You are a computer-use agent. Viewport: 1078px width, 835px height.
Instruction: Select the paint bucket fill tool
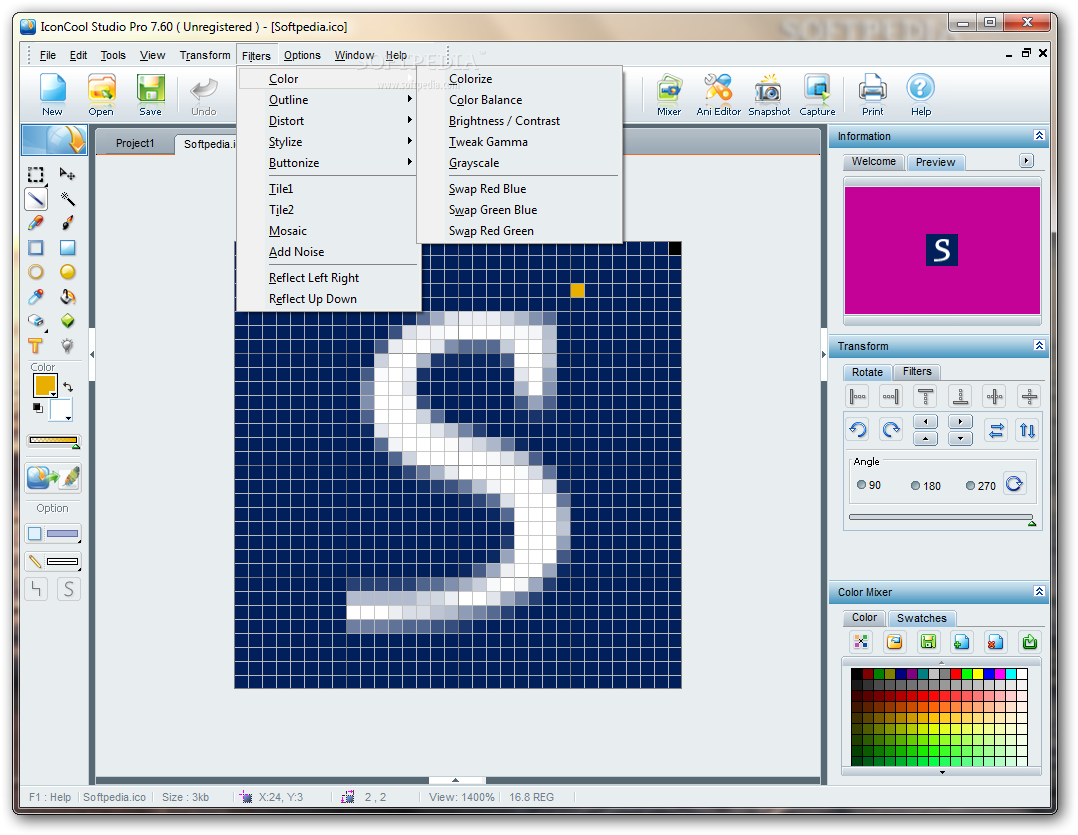pos(67,297)
